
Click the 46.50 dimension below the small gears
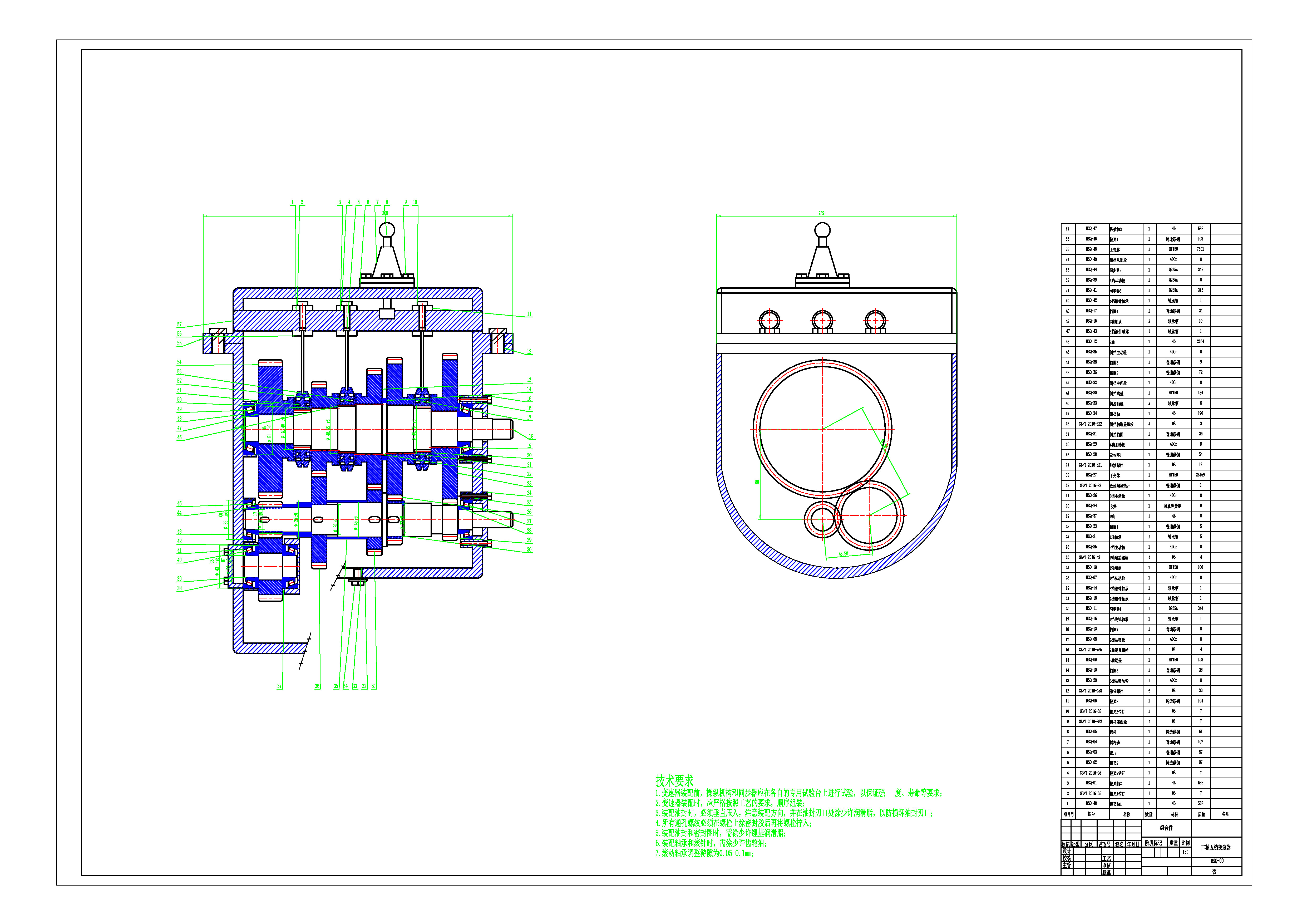843,553
